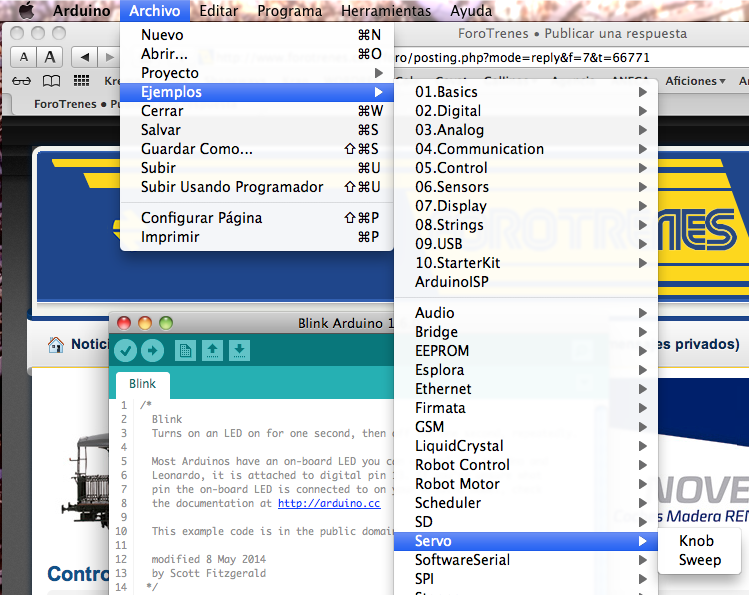Viewport: 749px width, 595px height.
Task: Click the Safari forward navigation arrow
Action: [x=109, y=57]
